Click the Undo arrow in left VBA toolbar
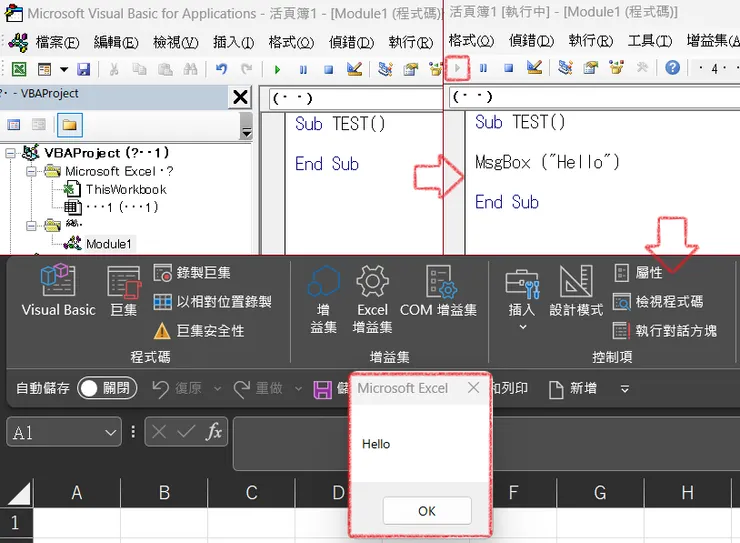 point(221,69)
